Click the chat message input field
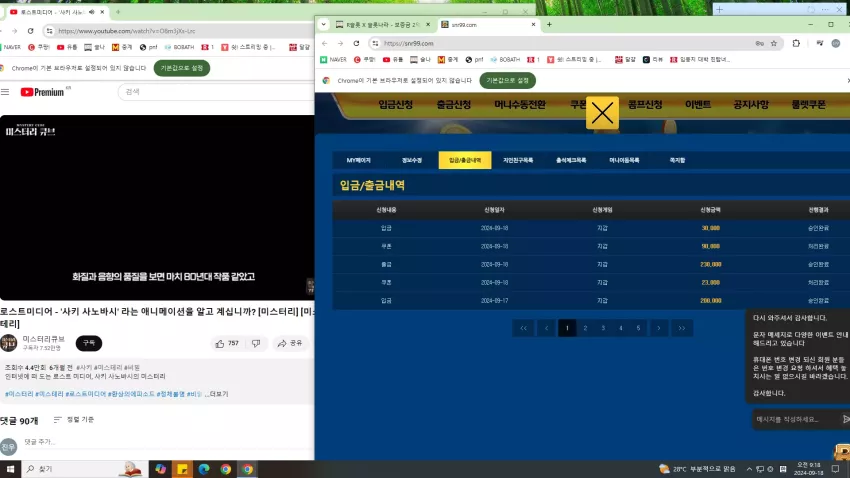This screenshot has width=850, height=478. pyautogui.click(x=795, y=419)
